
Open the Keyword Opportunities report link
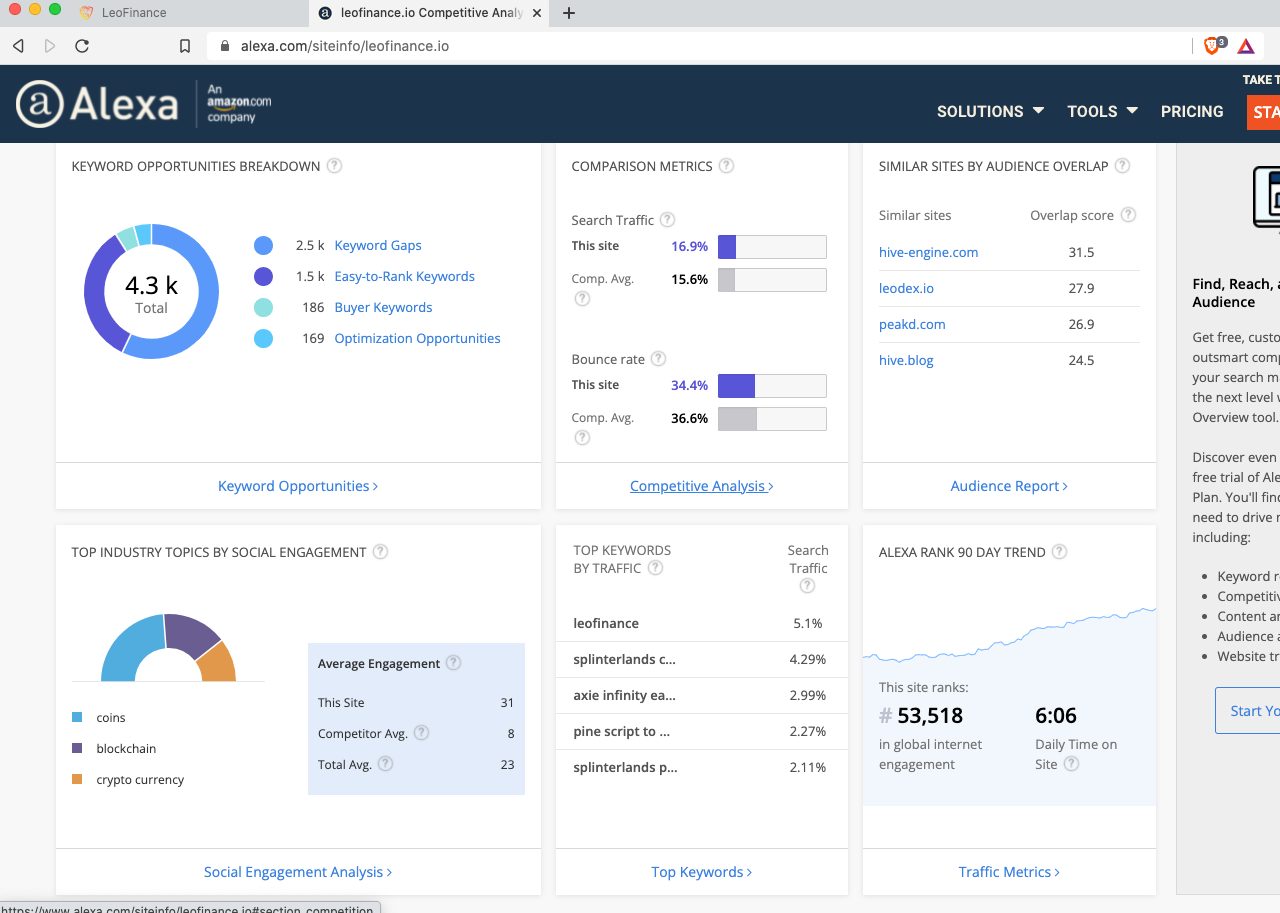tap(298, 486)
